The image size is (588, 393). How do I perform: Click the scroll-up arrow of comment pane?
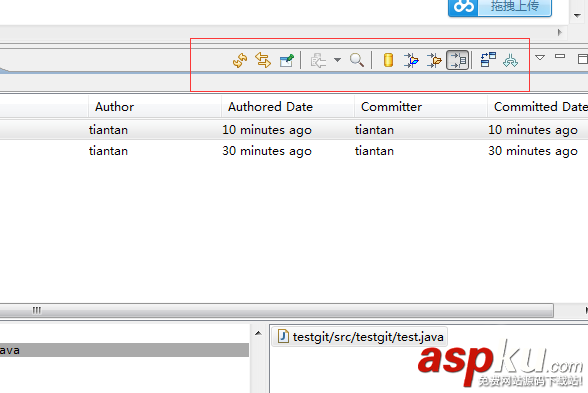pos(258,333)
